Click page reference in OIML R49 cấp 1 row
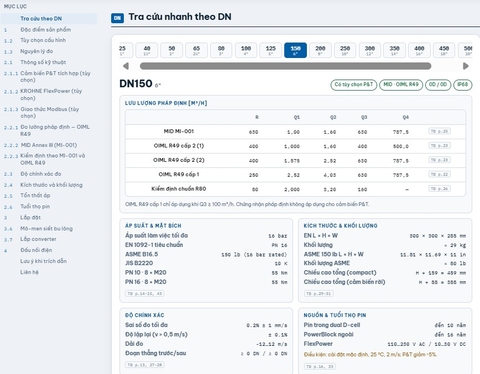Viewport: 480px width, 374px height. click(x=439, y=174)
